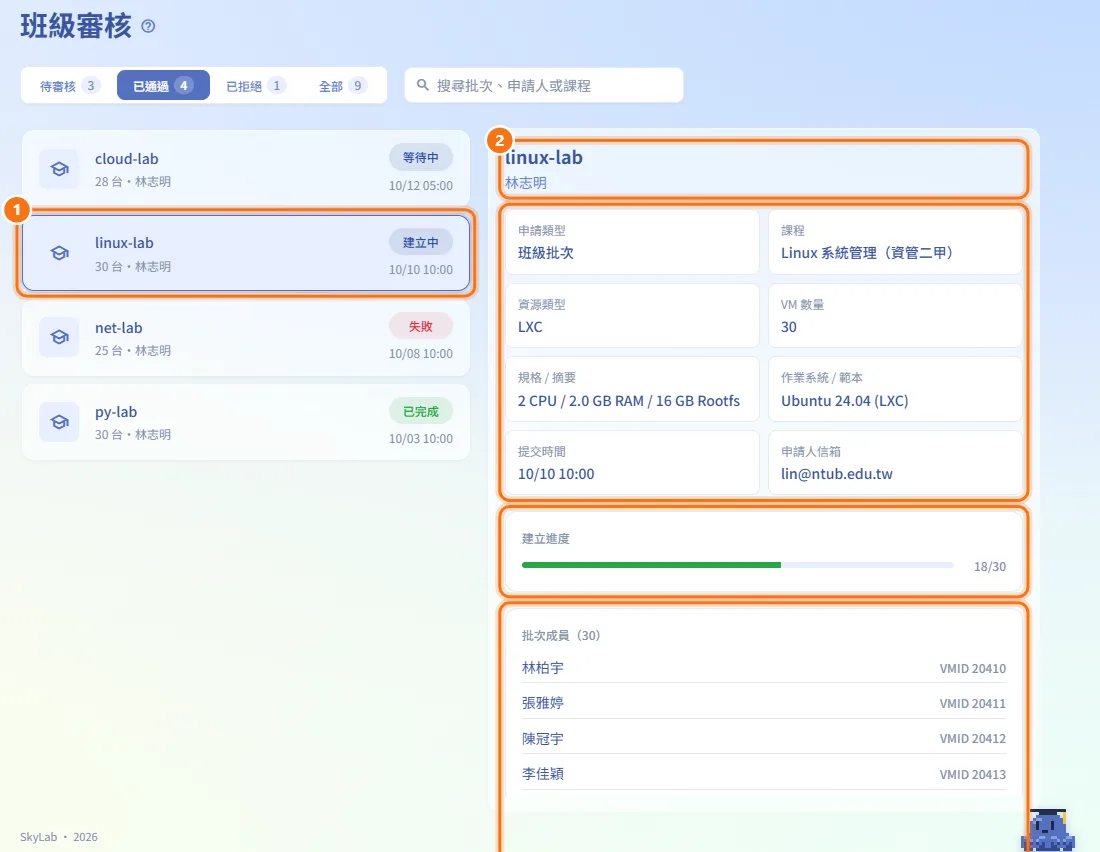Select member row 林柏宇
Viewport: 1100px width, 852px height.
tap(763, 668)
